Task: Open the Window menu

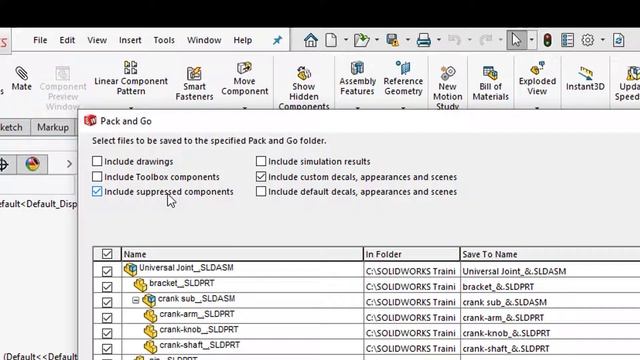Action: 204,40
